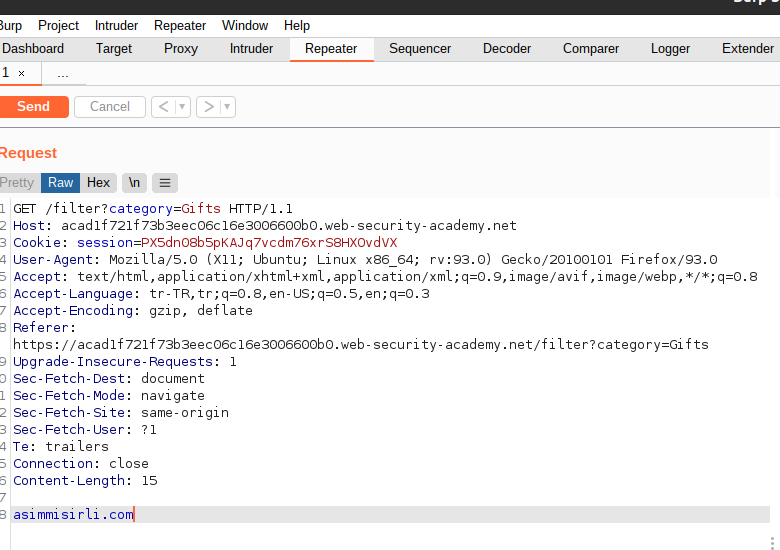Switch to the Logger tab

coord(671,49)
